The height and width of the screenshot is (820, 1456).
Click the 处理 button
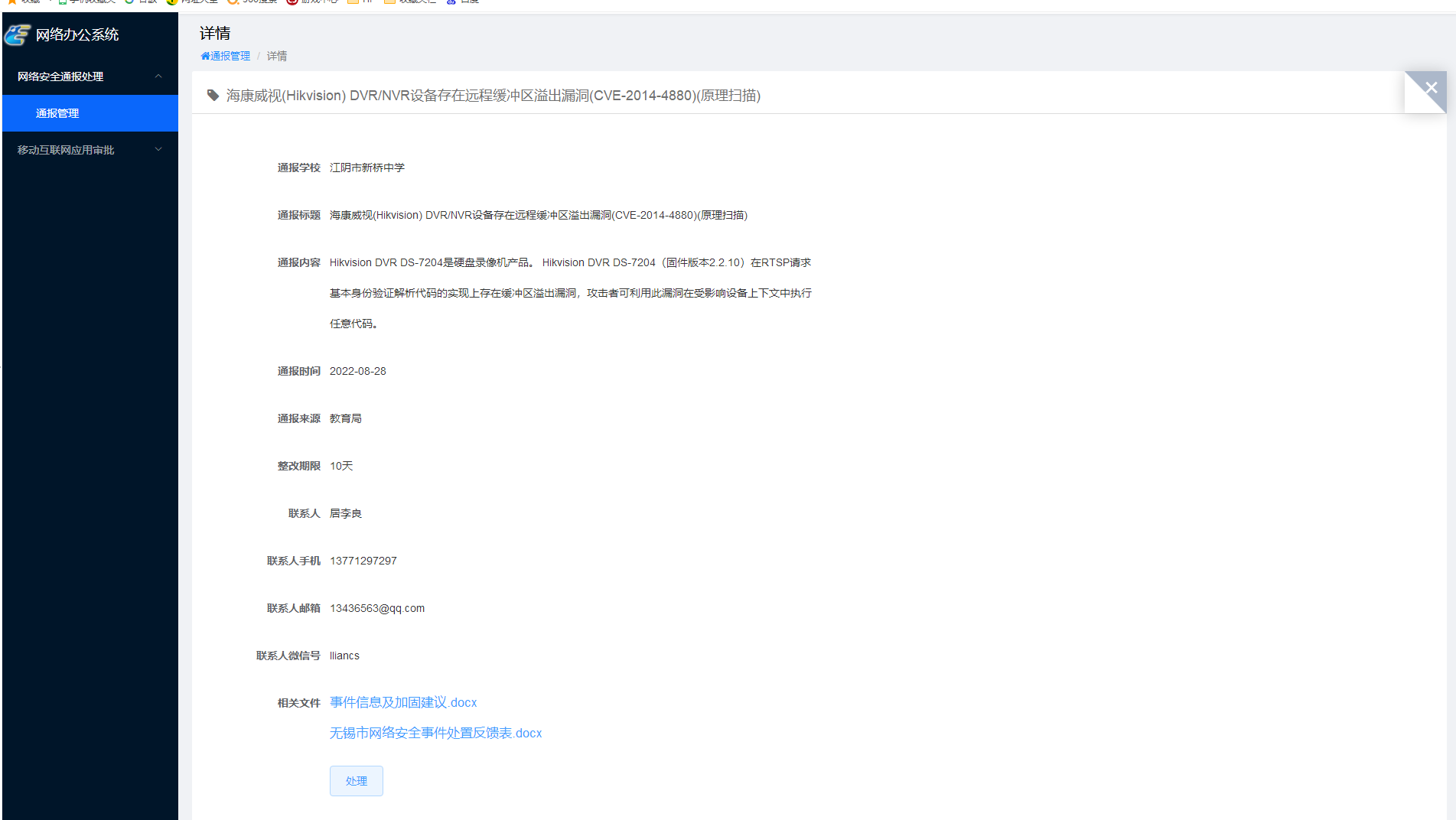point(357,781)
